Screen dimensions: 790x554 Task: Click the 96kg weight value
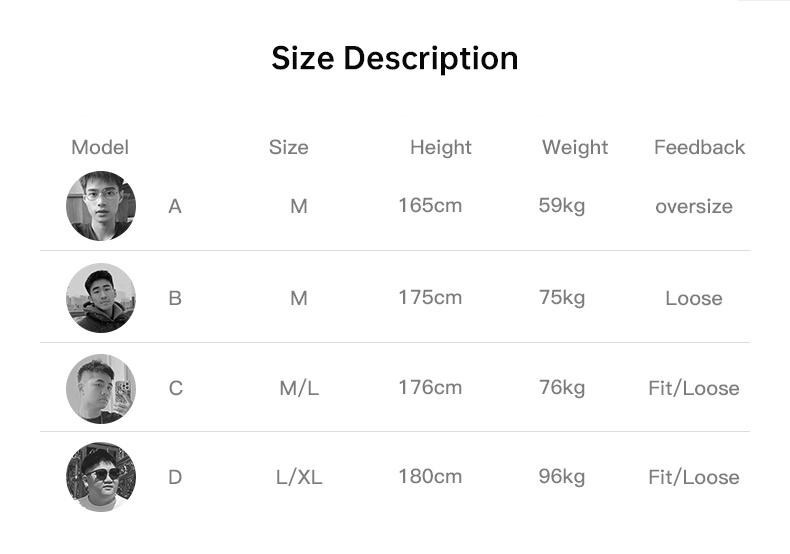tap(562, 476)
